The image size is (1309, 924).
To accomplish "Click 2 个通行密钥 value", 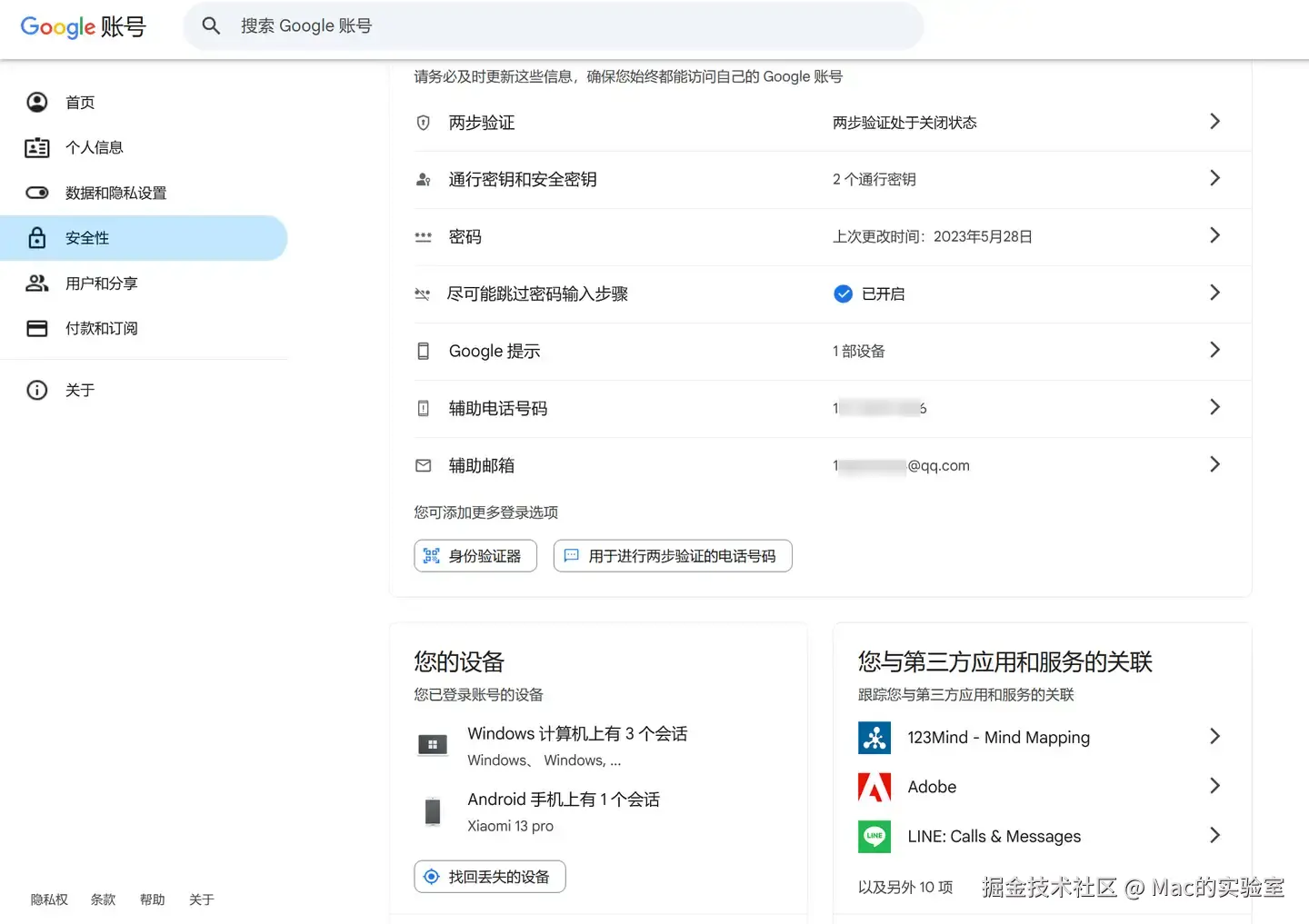I will coord(874,180).
